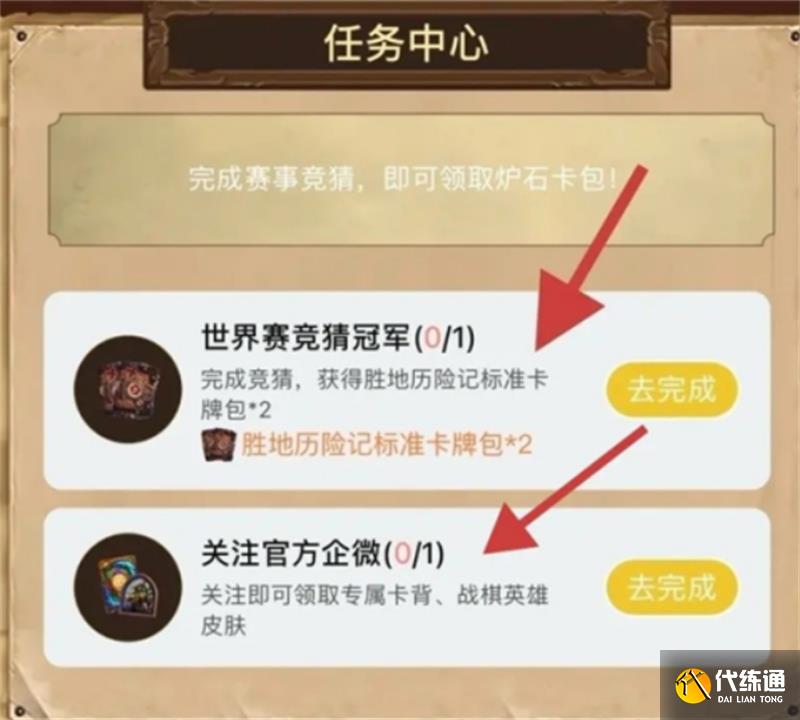Image resolution: width=800 pixels, height=720 pixels.
Task: Click the 世界赛竞猜冠军 task card background
Action: [407, 390]
